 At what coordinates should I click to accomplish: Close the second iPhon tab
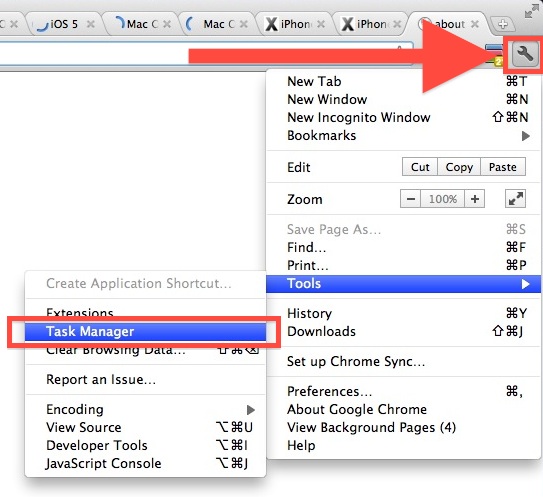tap(397, 24)
